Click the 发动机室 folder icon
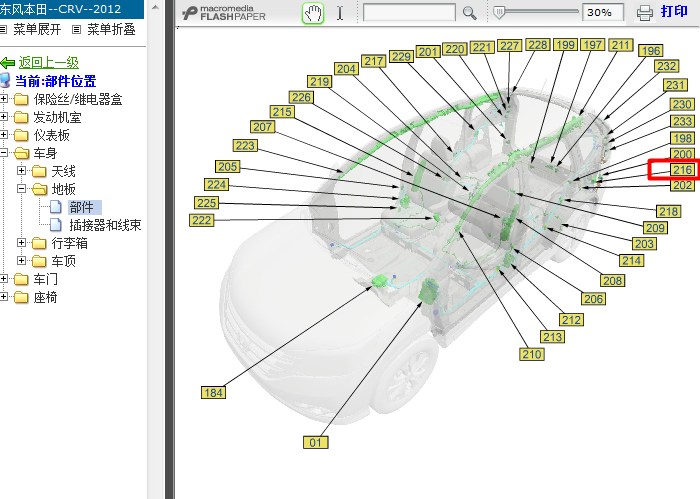 coord(21,117)
